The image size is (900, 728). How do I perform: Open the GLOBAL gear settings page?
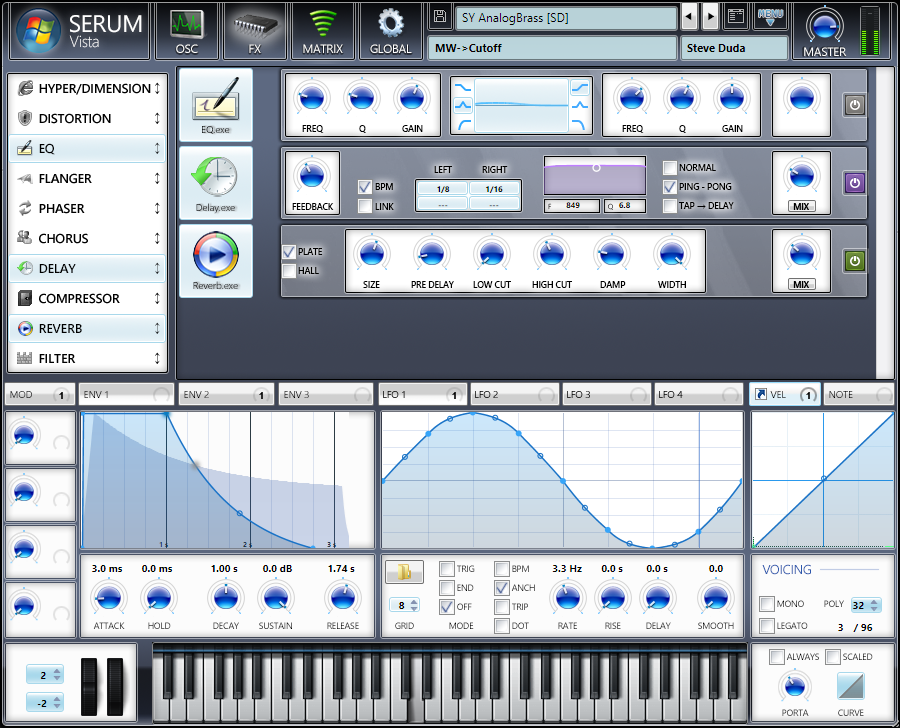391,31
